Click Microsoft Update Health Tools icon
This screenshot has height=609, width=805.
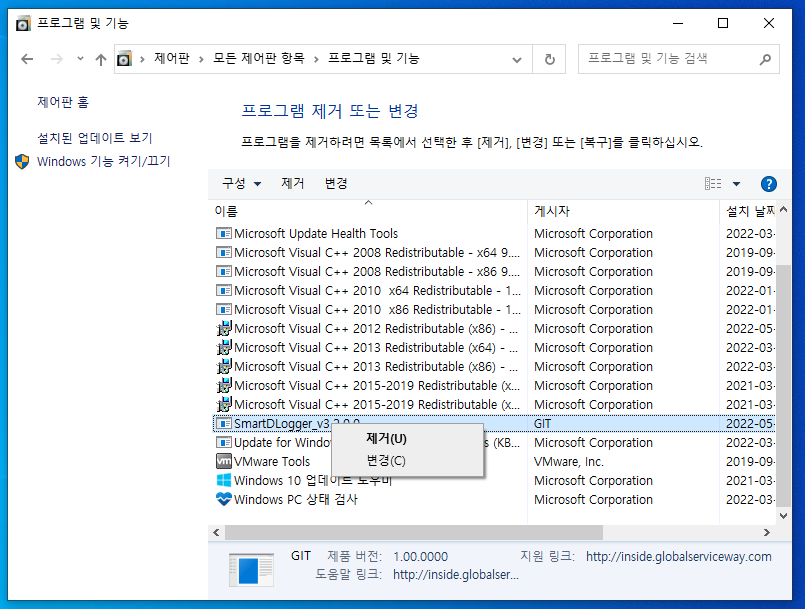[x=223, y=234]
